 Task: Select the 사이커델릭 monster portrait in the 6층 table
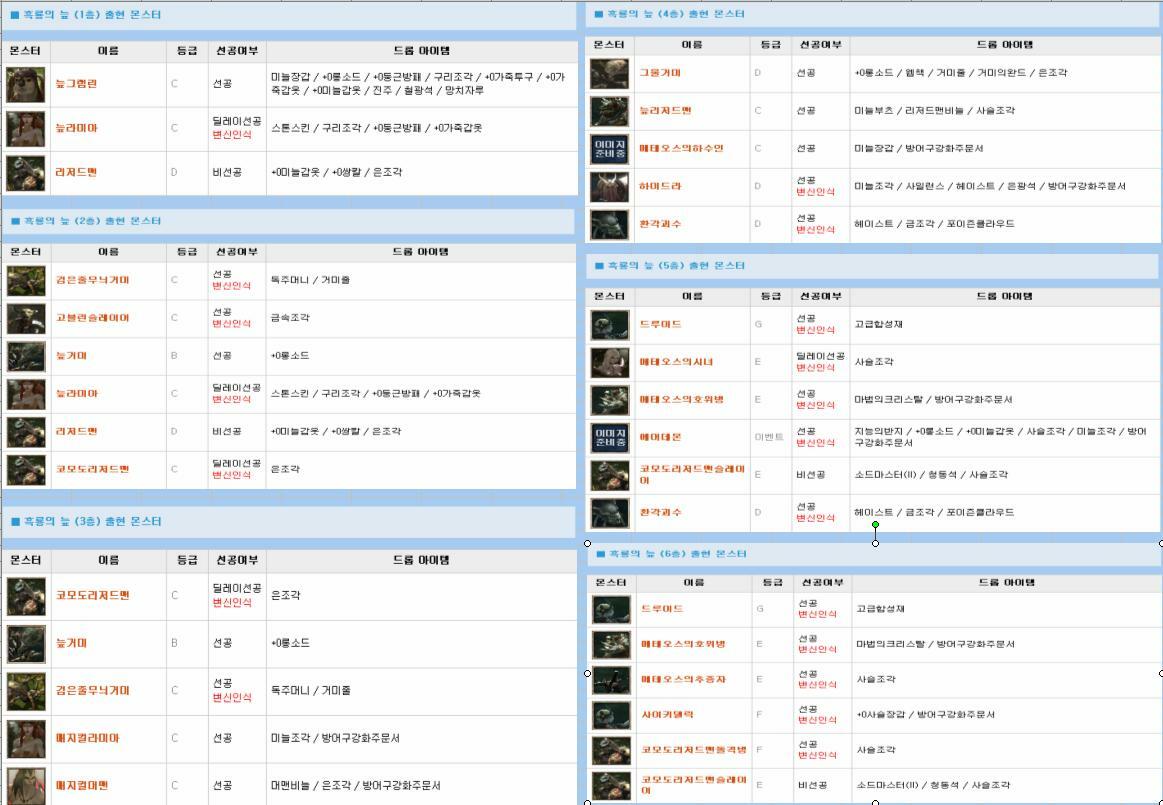(611, 715)
